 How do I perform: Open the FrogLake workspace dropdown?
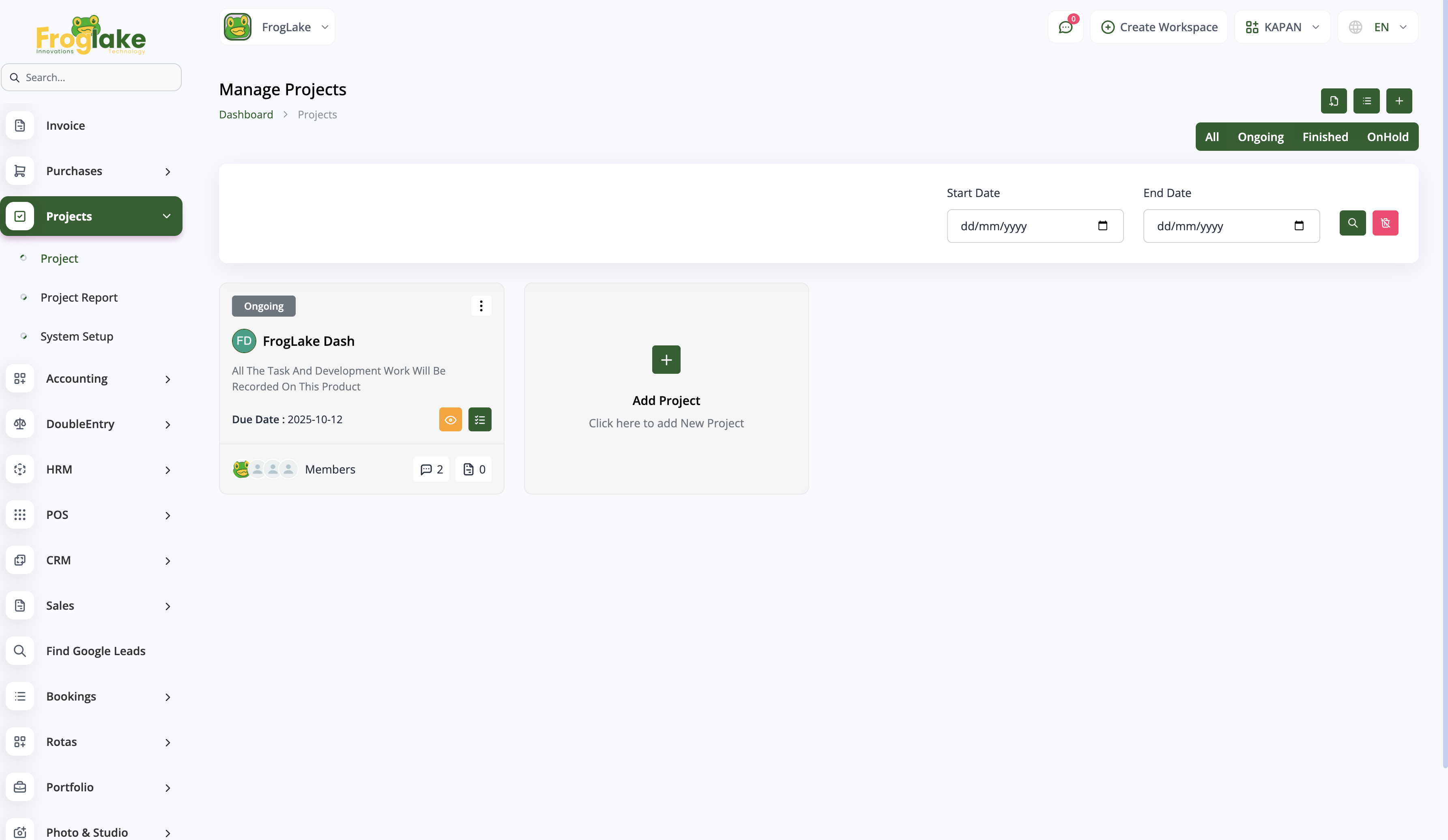coord(277,27)
